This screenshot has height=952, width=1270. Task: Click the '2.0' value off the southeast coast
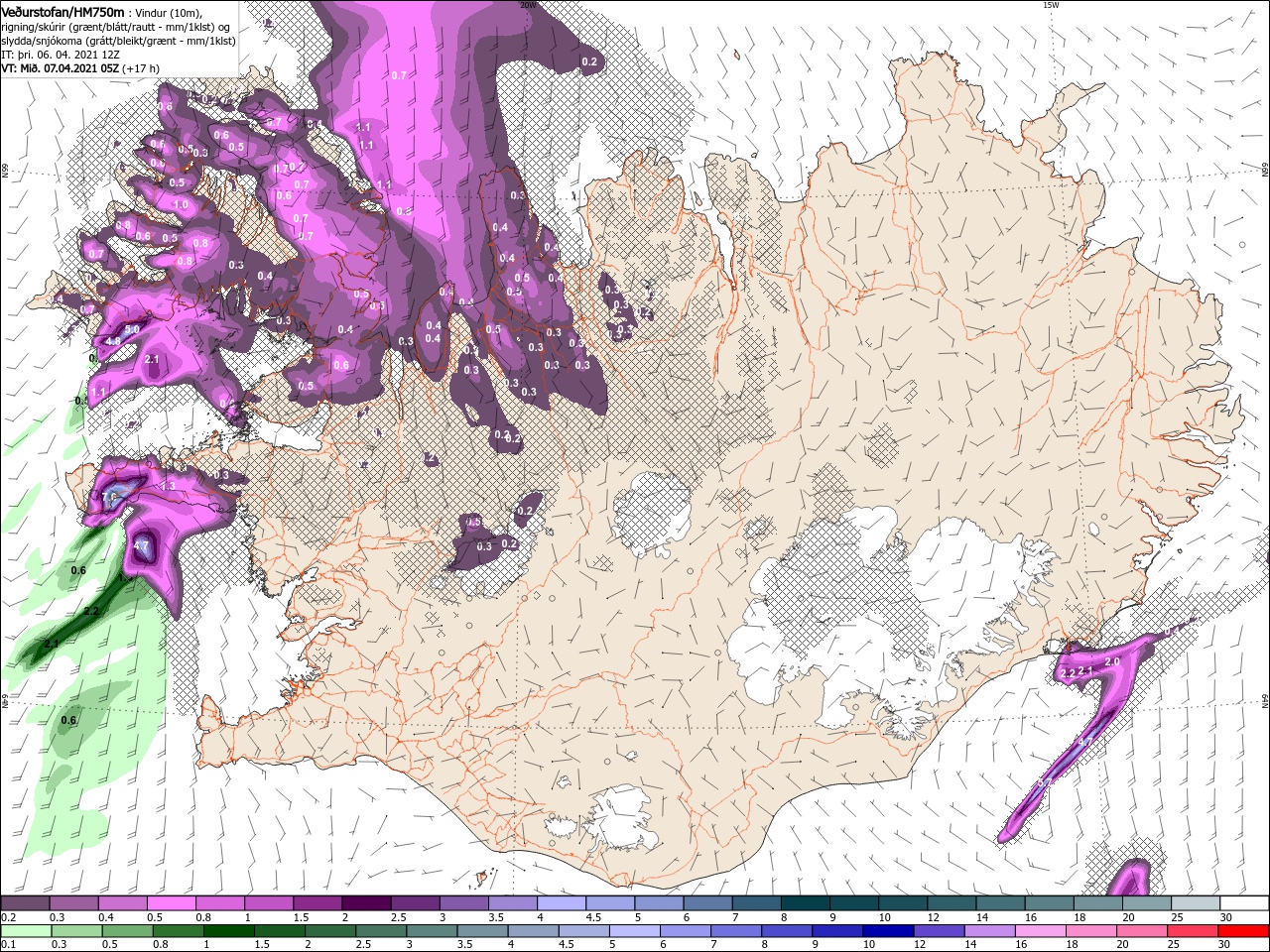1112,661
